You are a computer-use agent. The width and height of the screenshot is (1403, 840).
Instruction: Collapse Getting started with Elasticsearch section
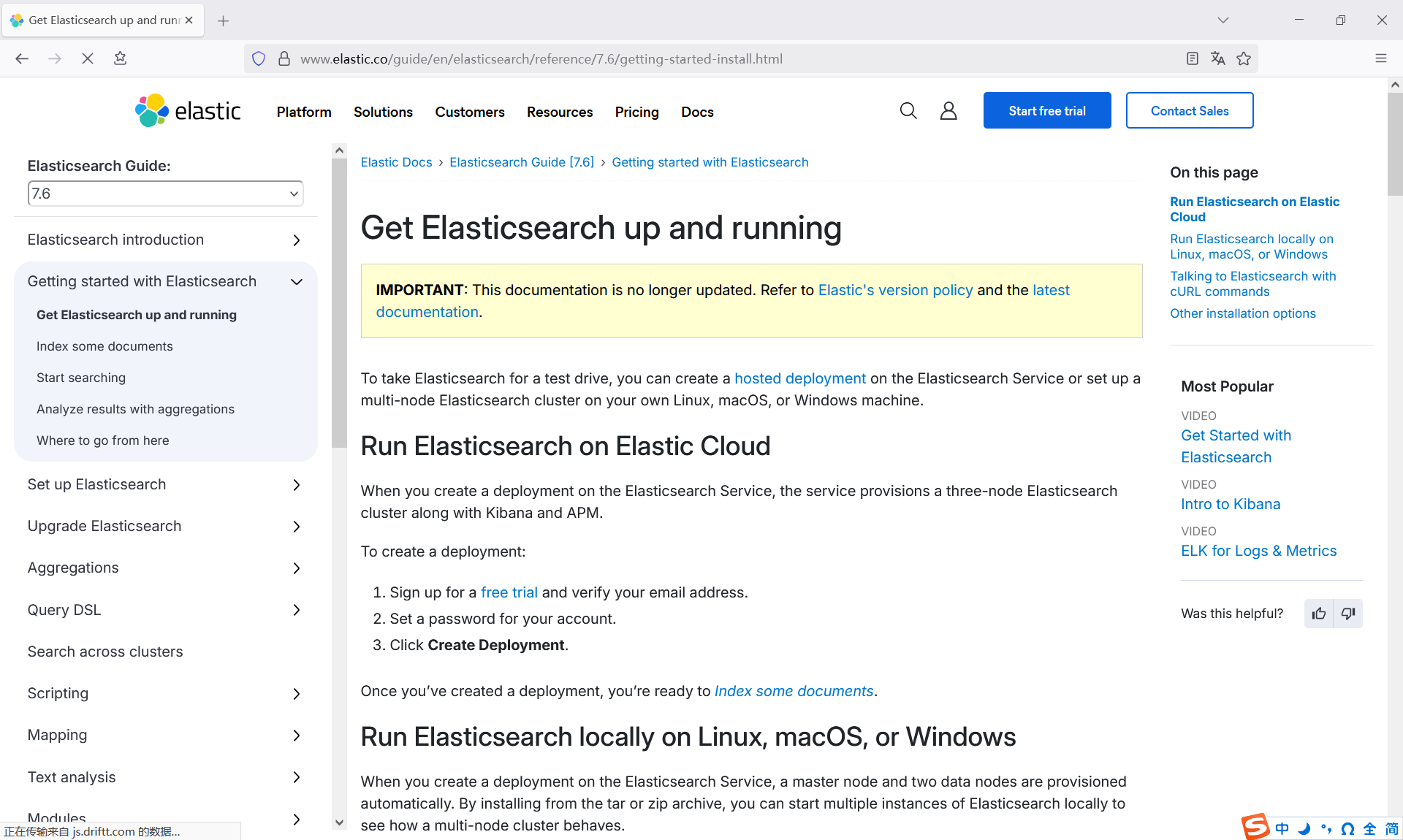tap(296, 282)
